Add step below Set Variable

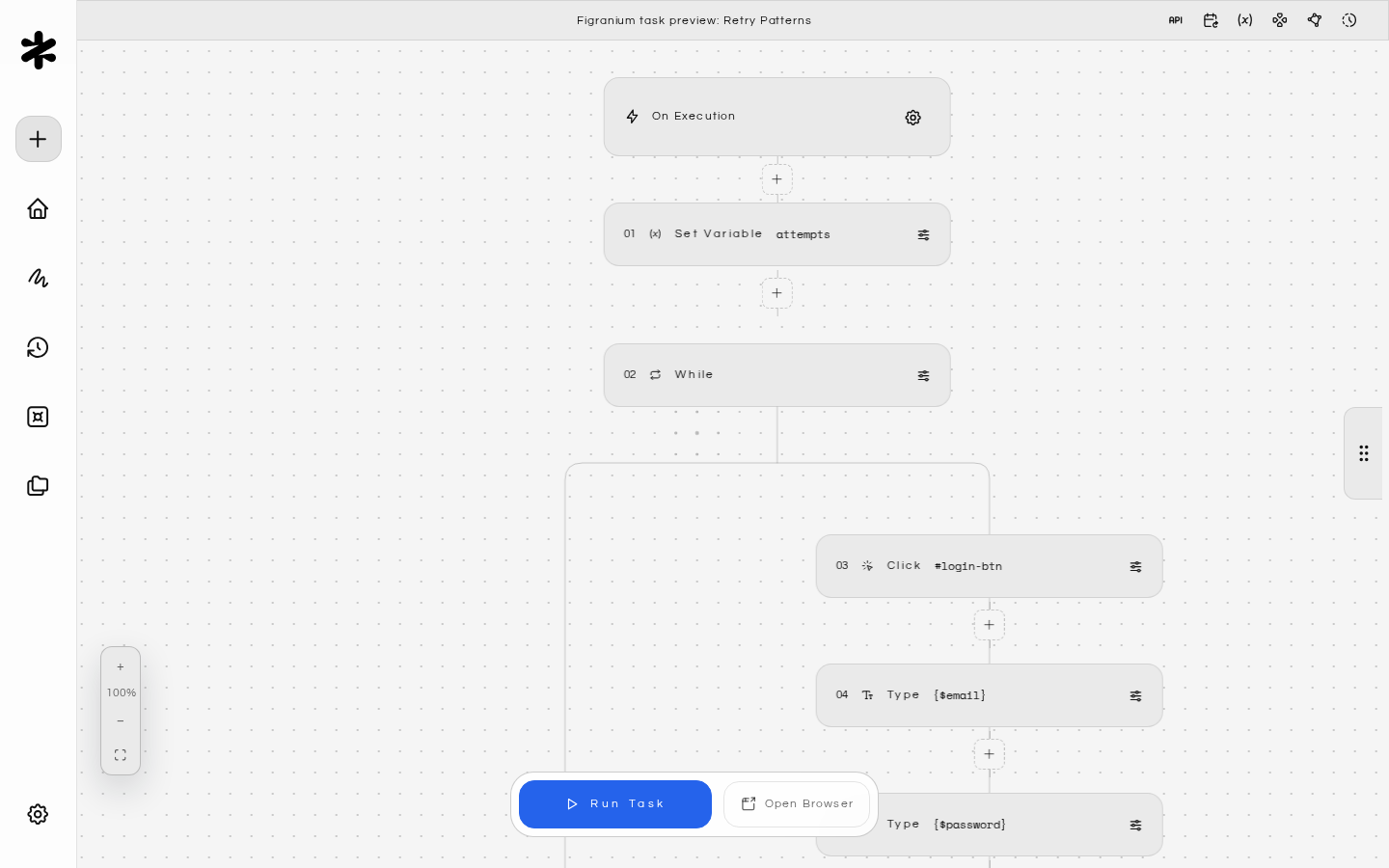776,293
